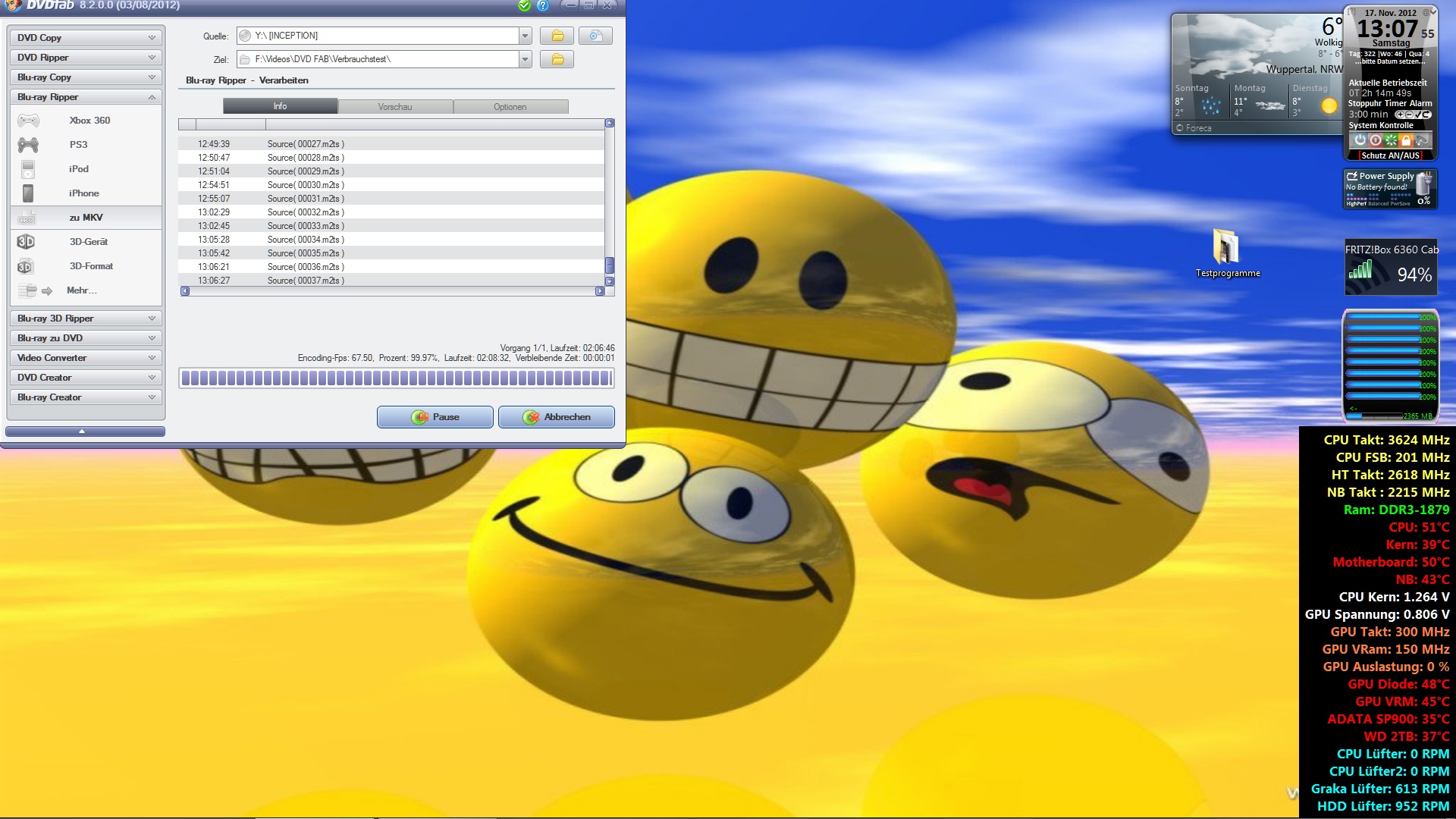1456x819 pixels.
Task: Select the iPod output profile
Action: click(78, 168)
